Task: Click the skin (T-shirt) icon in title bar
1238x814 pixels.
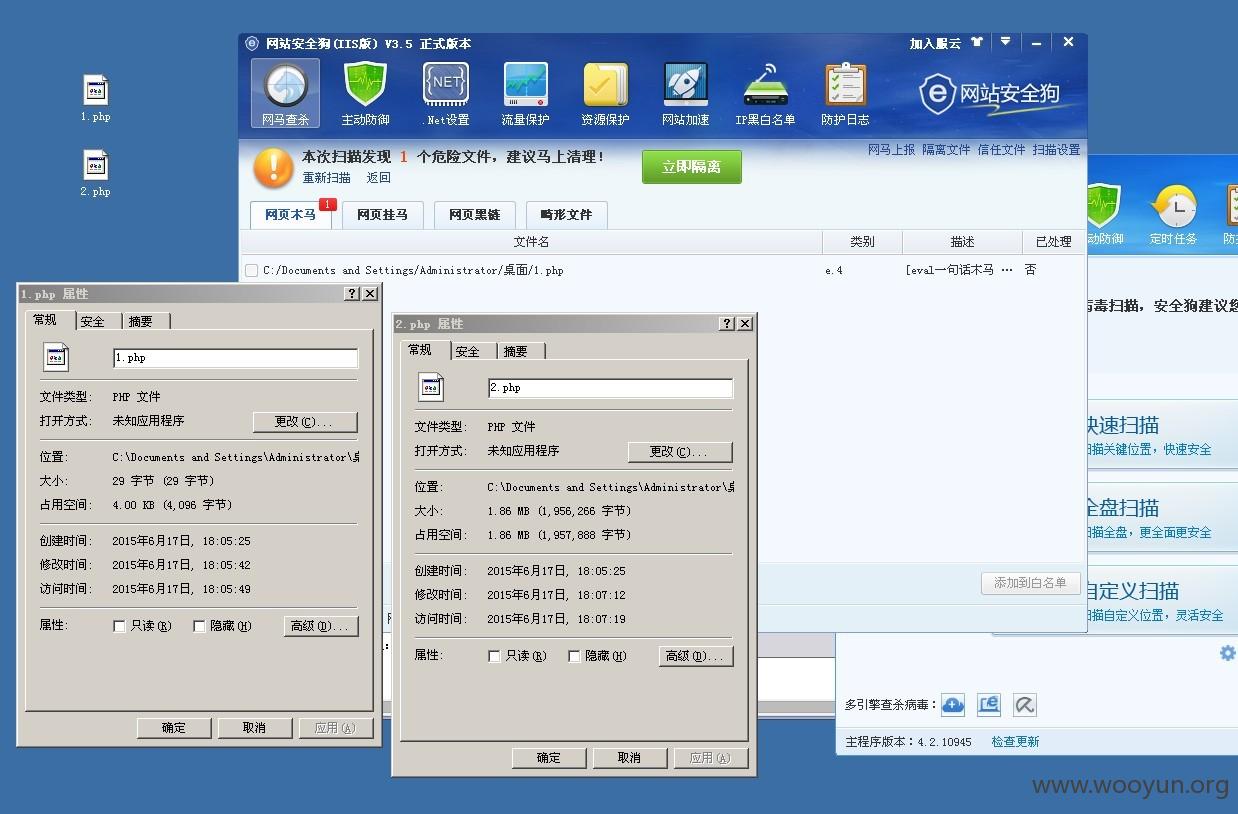Action: tap(977, 43)
